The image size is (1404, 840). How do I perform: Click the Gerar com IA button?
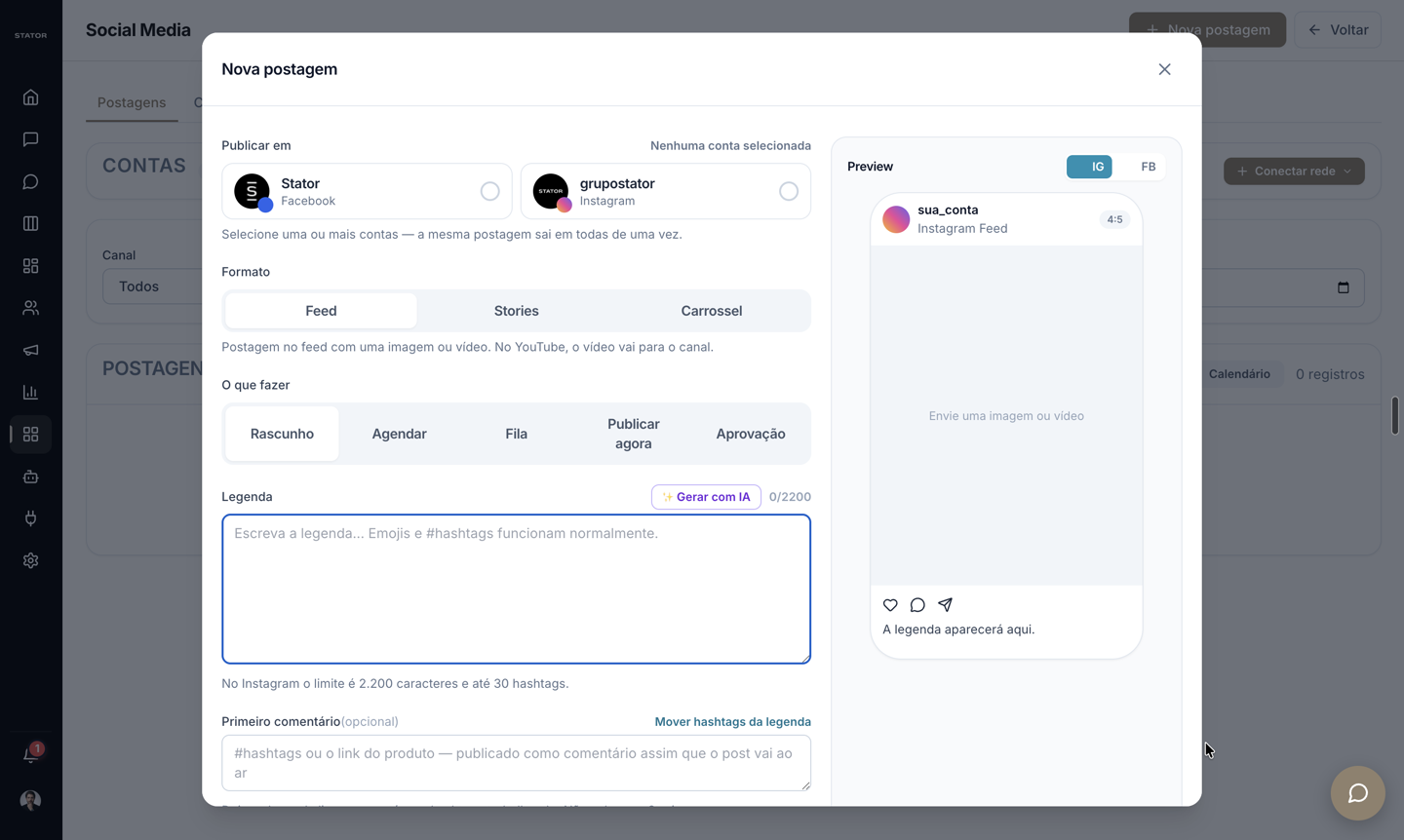706,497
